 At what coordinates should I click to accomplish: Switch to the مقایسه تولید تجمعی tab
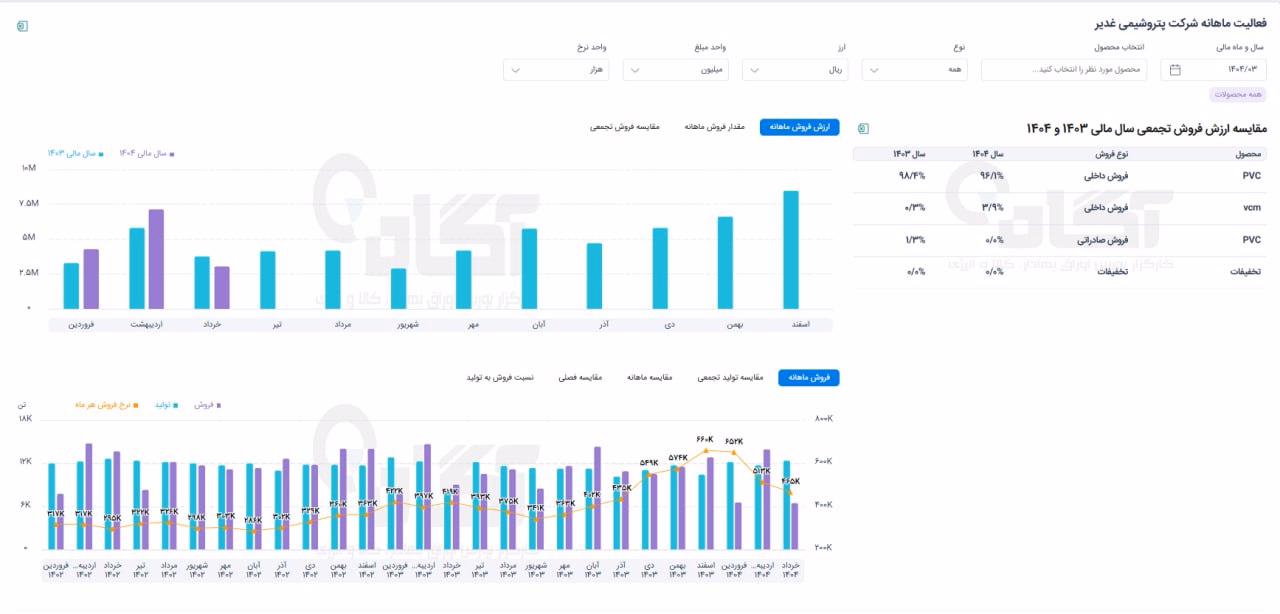730,378
